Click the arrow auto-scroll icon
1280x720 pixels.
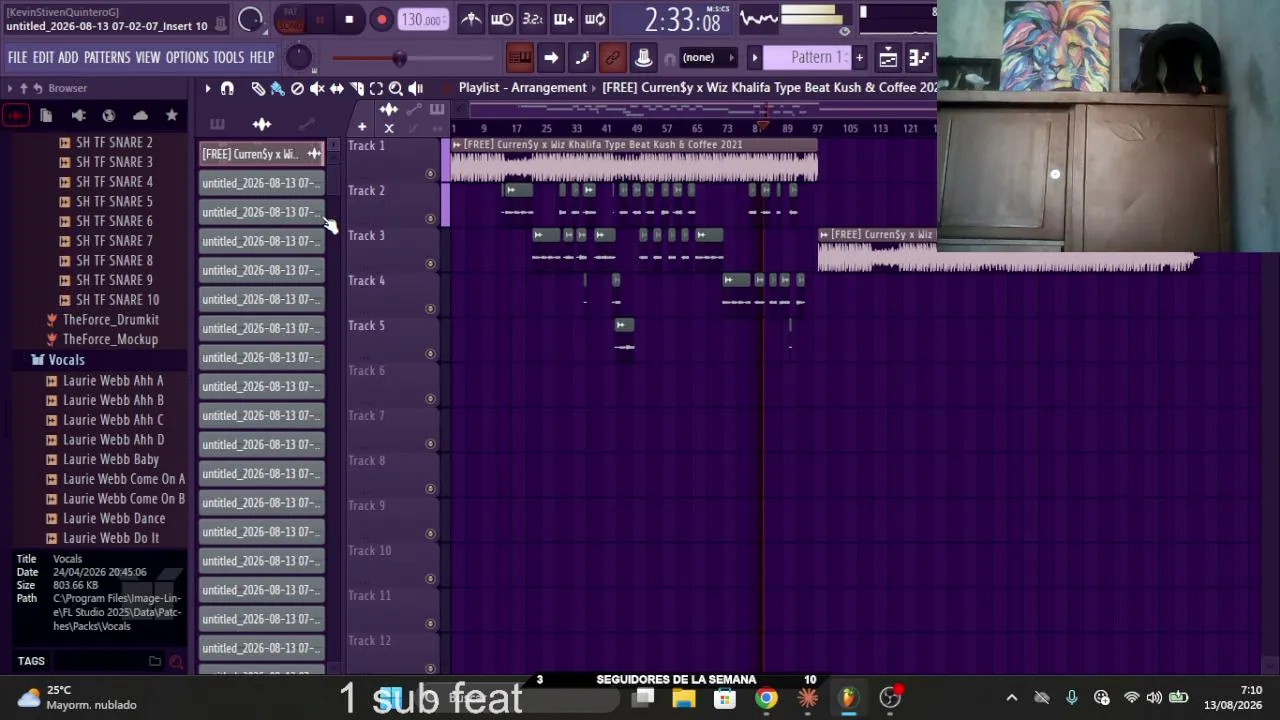551,58
